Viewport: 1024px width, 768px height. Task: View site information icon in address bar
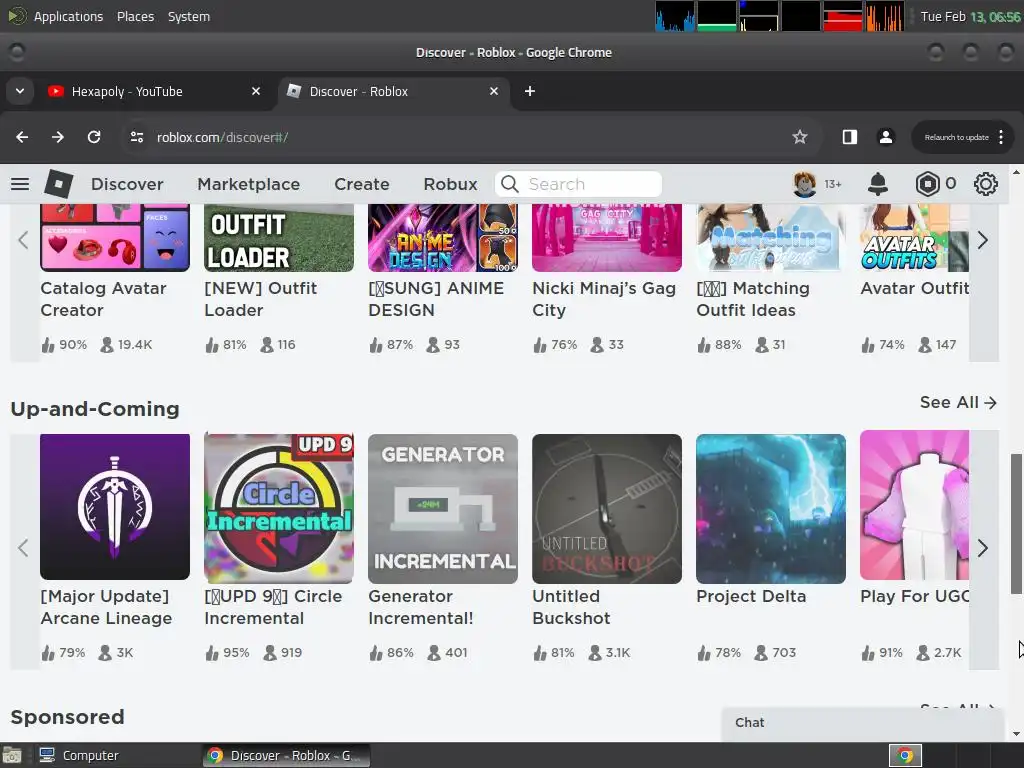(x=136, y=137)
